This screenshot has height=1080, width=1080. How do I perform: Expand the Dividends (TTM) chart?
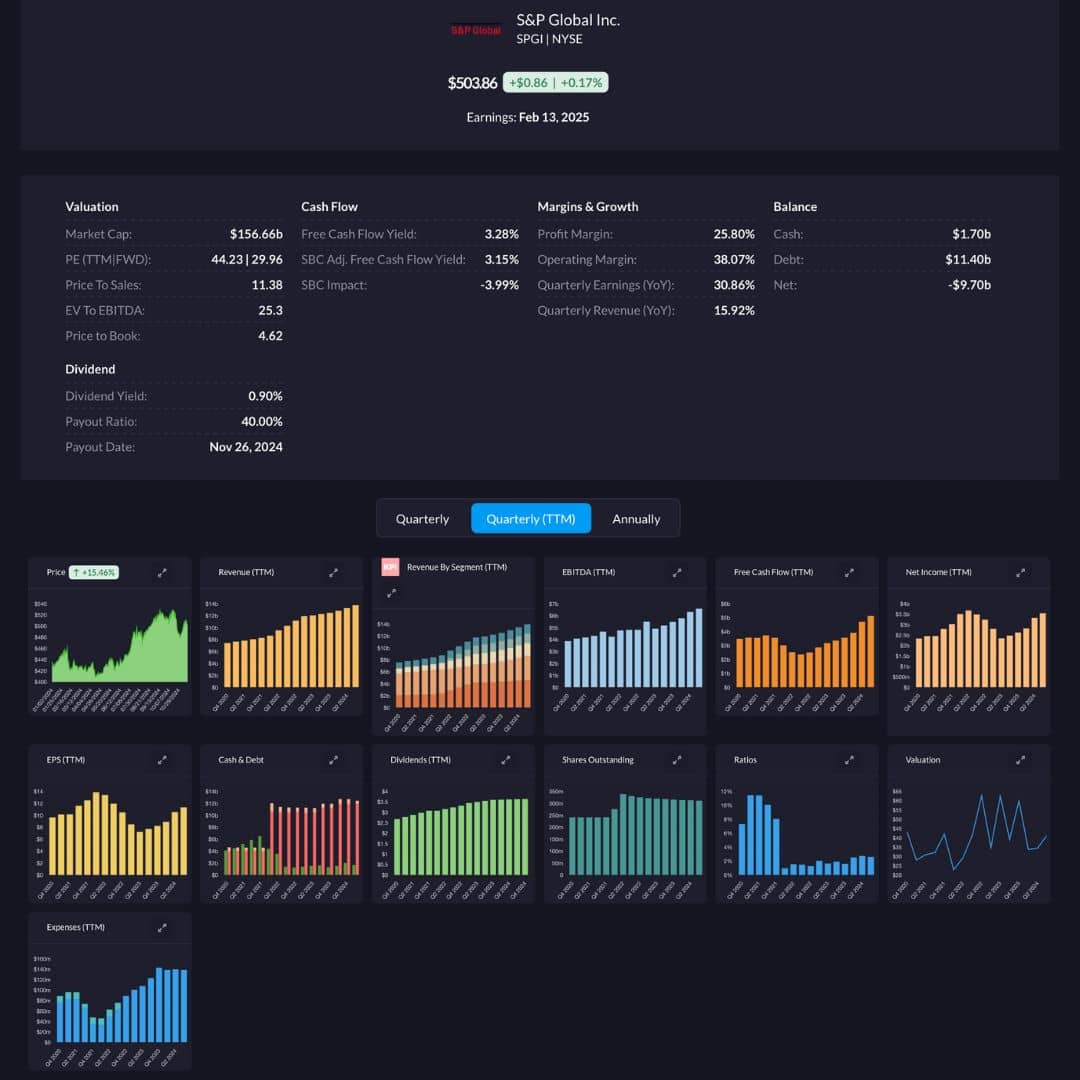coord(506,760)
